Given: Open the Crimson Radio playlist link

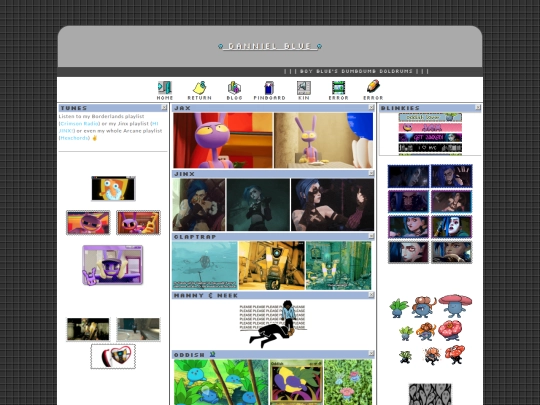Looking at the screenshot, I should [80, 124].
